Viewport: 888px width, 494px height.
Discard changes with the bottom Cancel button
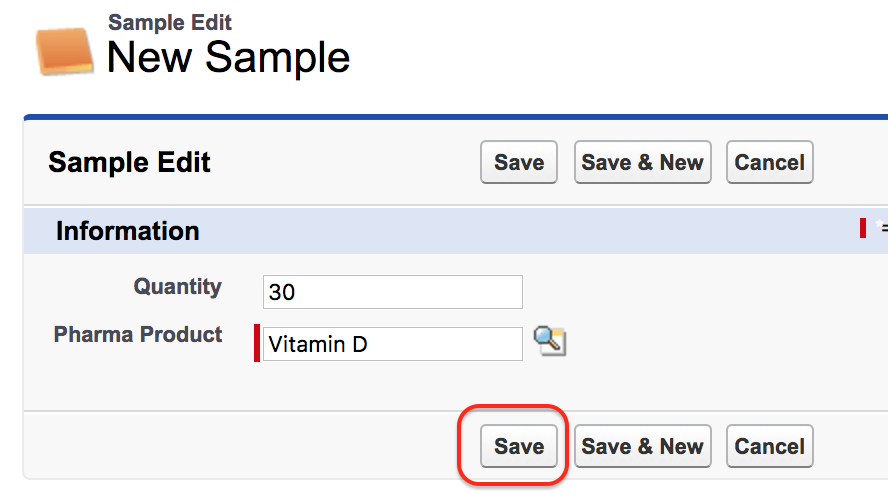click(770, 446)
